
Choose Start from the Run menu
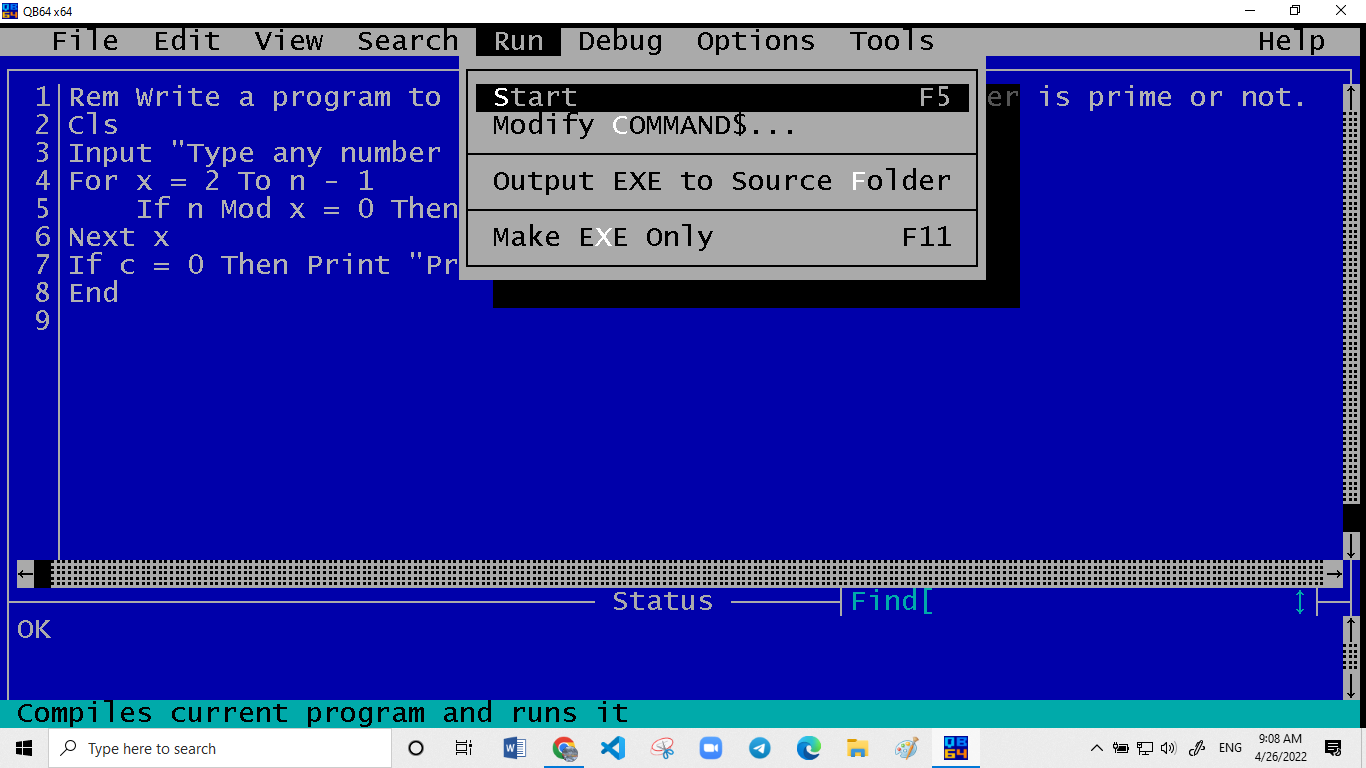pos(722,97)
